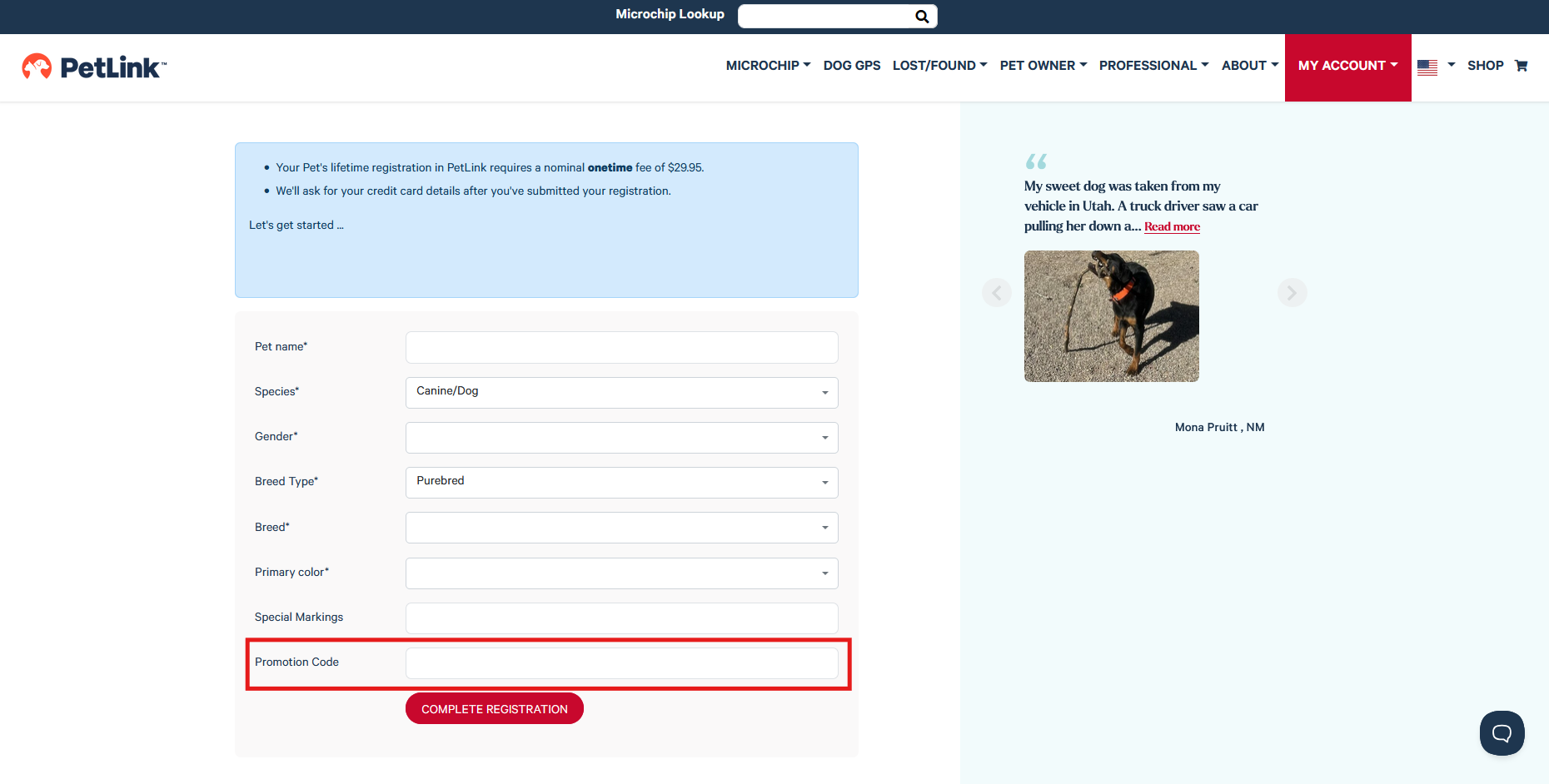
Task: Click the Mona Pruitt, NM name
Action: click(x=1219, y=428)
